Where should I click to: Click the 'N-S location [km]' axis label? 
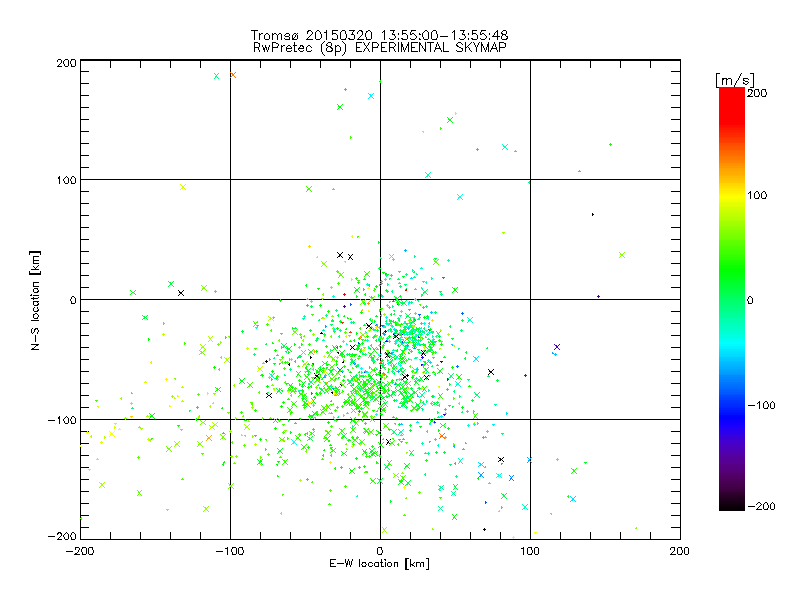click(x=35, y=301)
